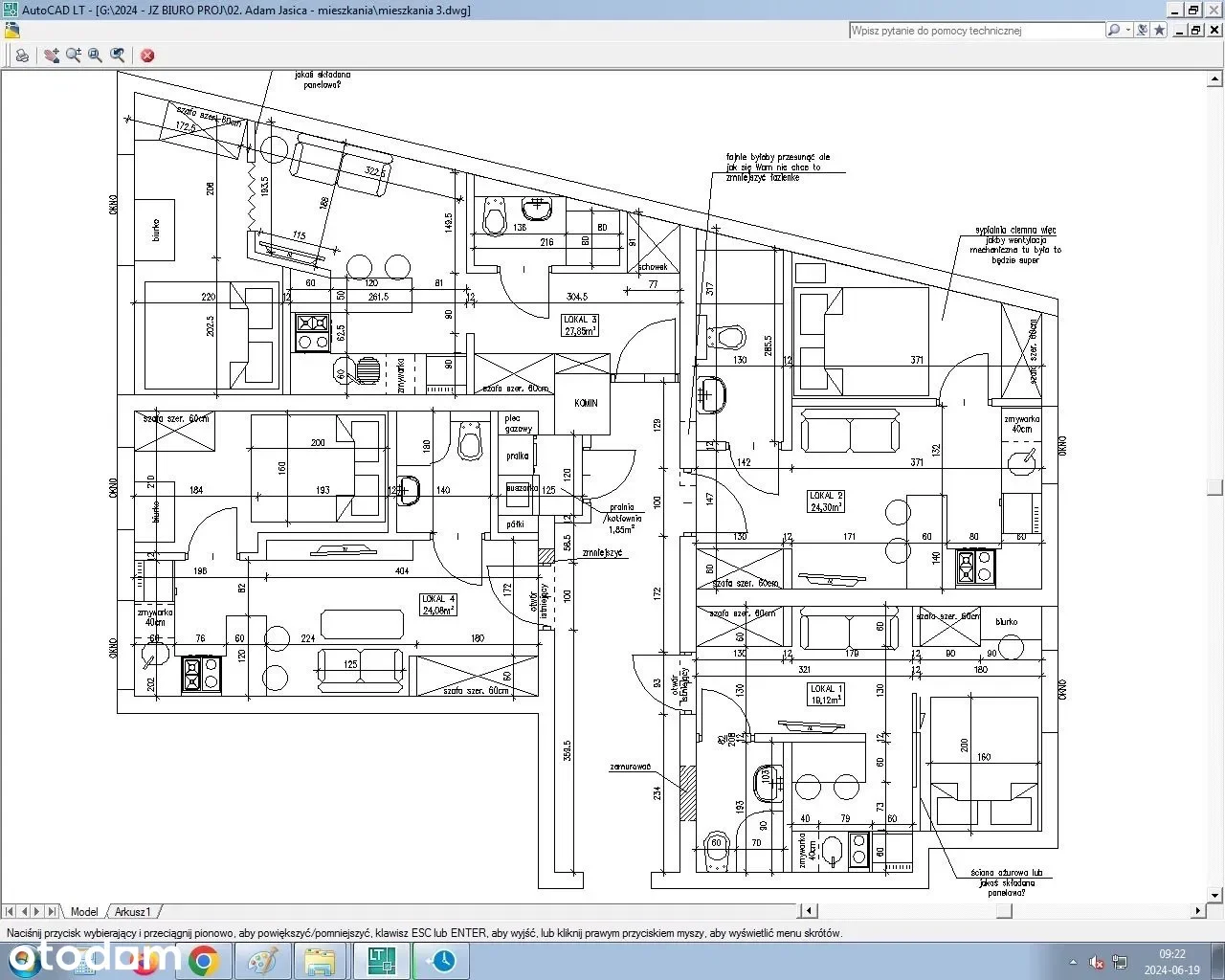This screenshot has height=980, width=1225.
Task: Click the 'LOKAL 4 24,08m²' label
Action: click(437, 604)
